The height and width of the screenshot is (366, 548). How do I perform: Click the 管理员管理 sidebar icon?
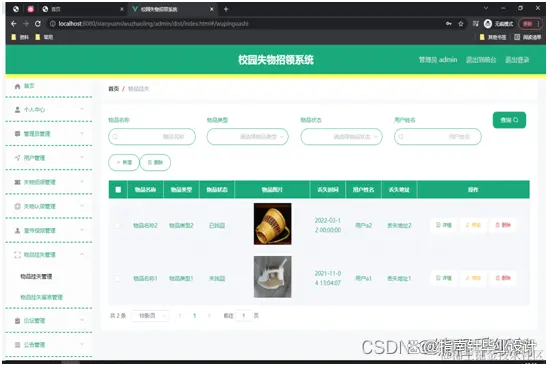pos(17,134)
